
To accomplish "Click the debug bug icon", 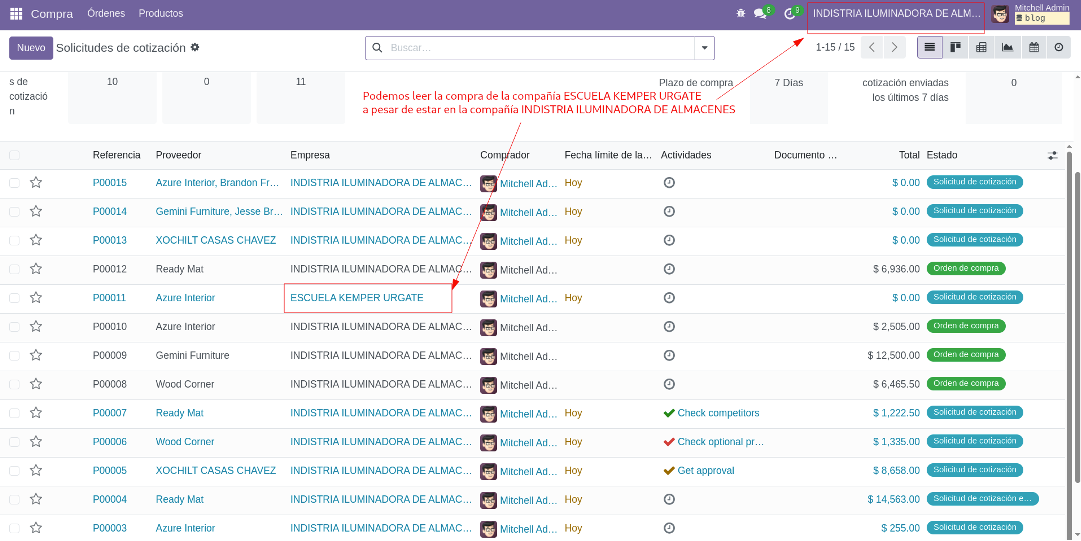I will (x=740, y=13).
